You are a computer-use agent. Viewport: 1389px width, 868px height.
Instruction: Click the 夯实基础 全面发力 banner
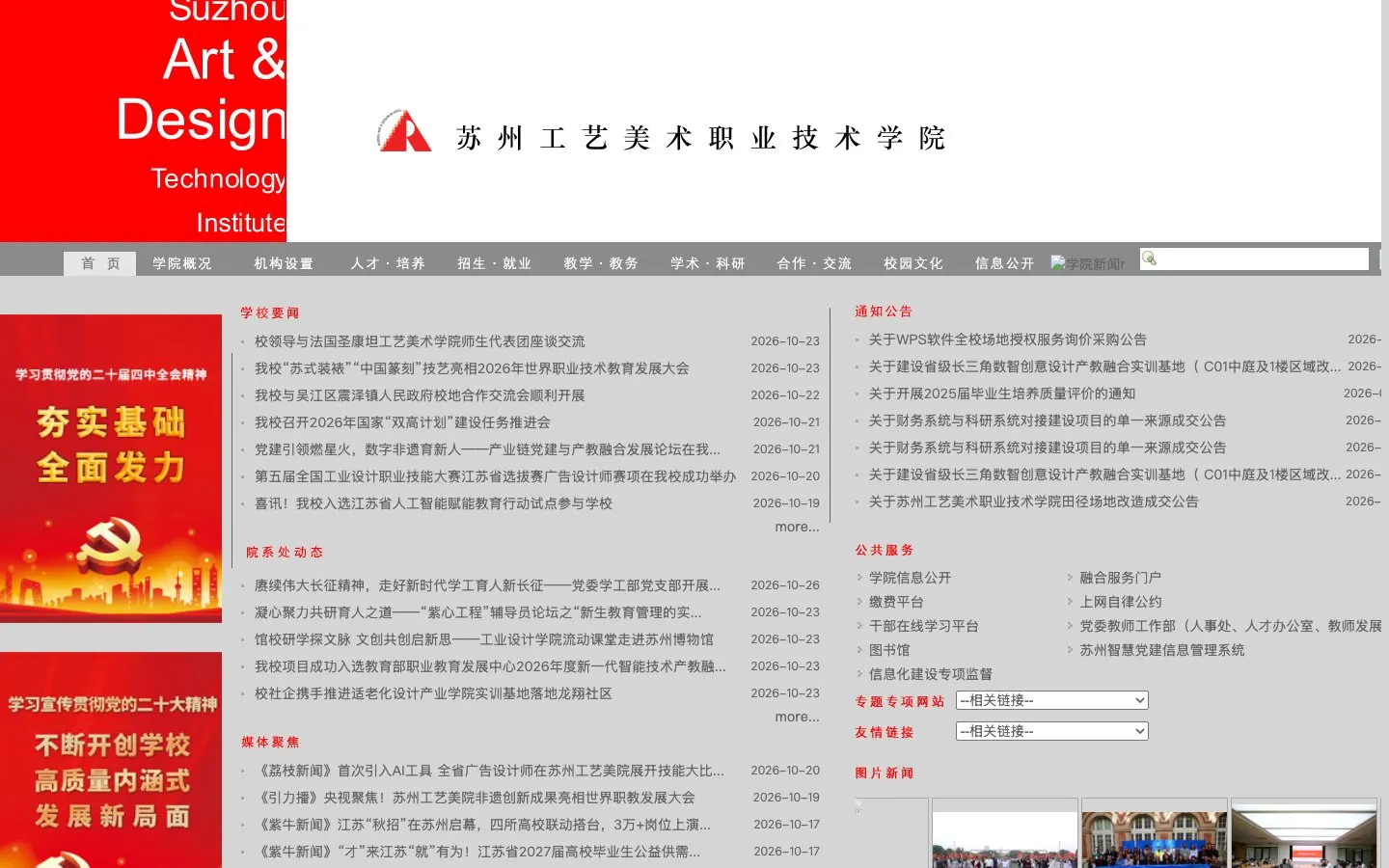(x=111, y=468)
